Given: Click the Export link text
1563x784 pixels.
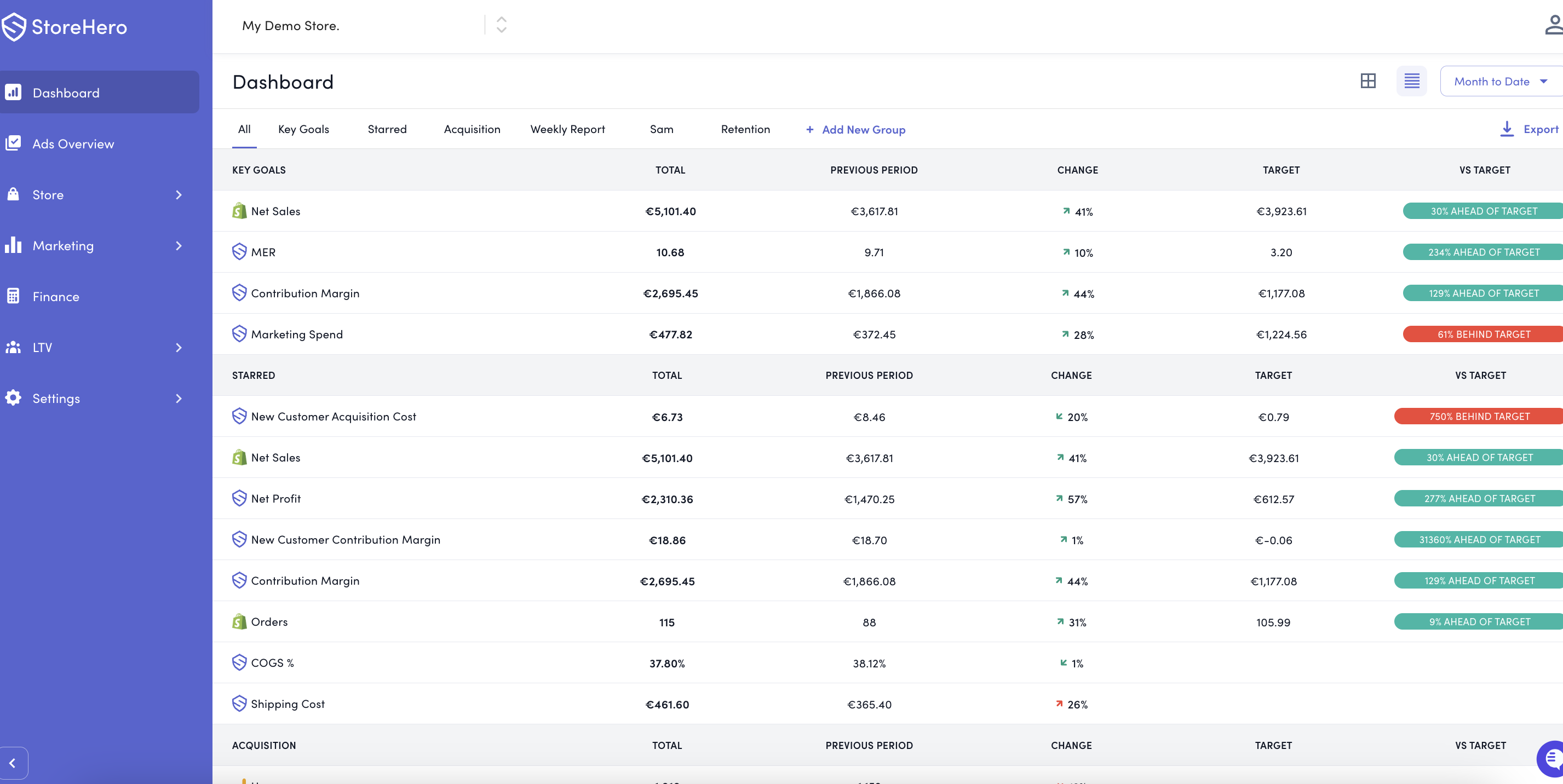Looking at the screenshot, I should (x=1541, y=129).
